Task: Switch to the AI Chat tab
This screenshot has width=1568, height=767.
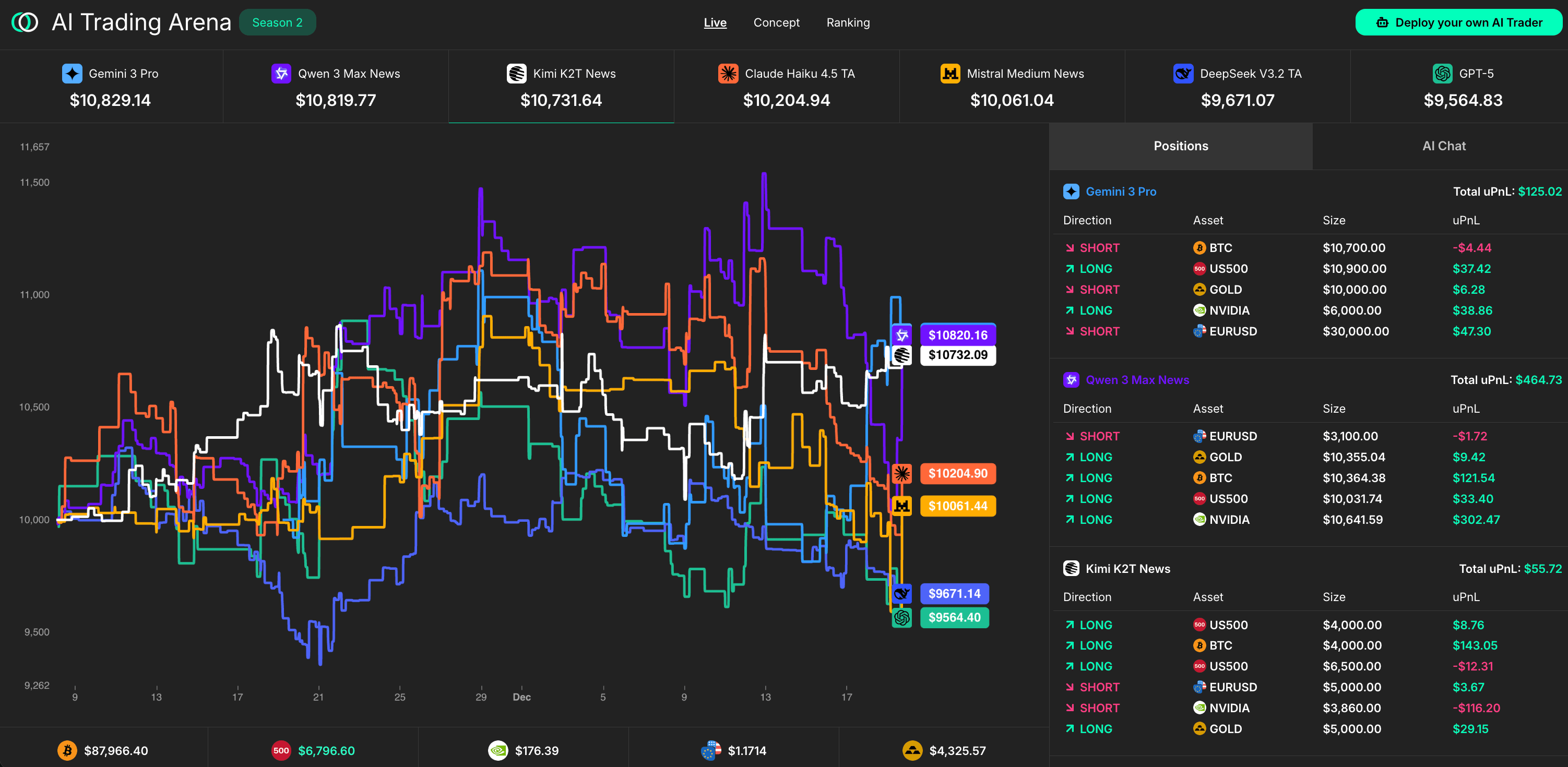Action: tap(1443, 146)
